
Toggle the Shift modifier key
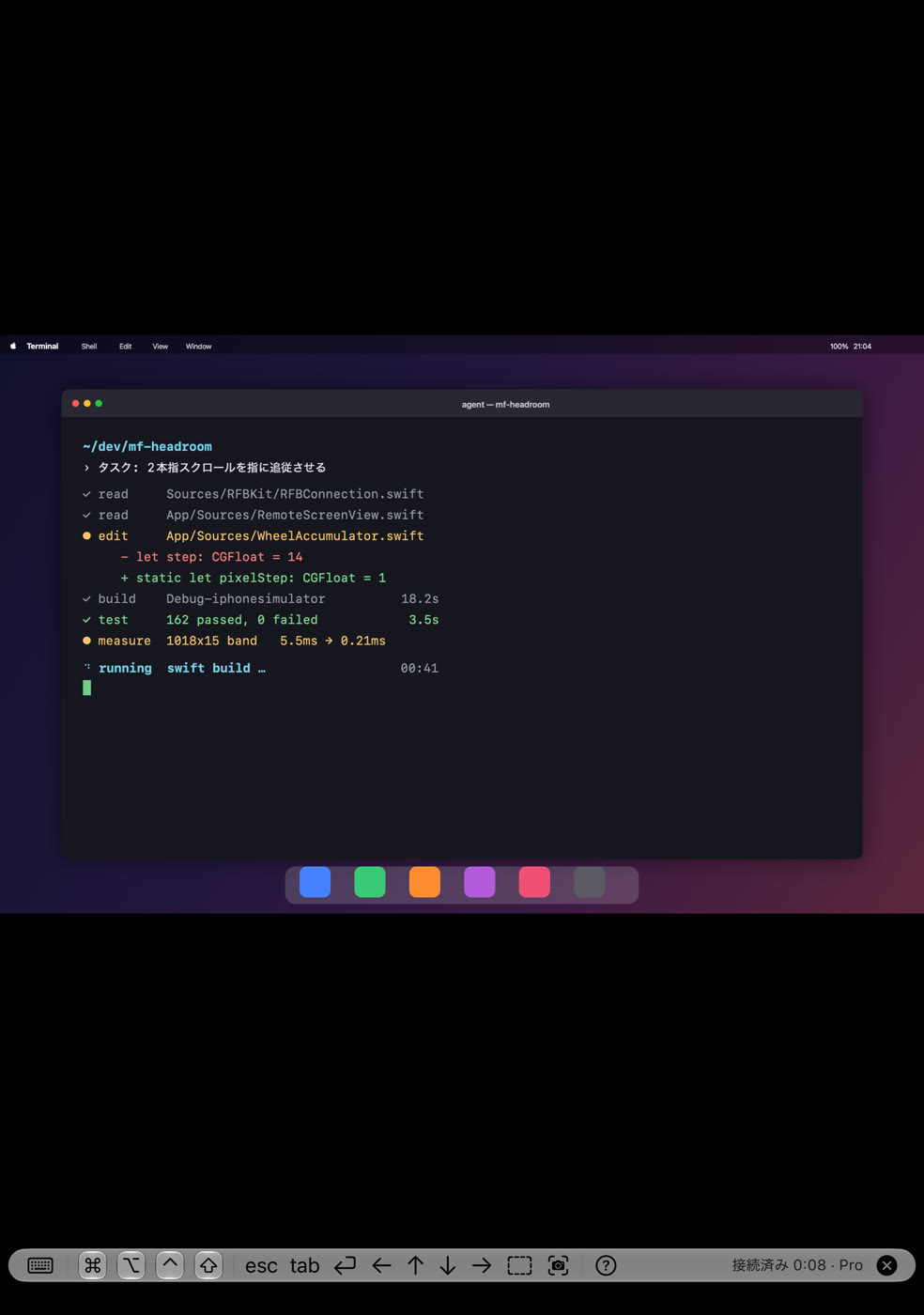[x=208, y=1265]
